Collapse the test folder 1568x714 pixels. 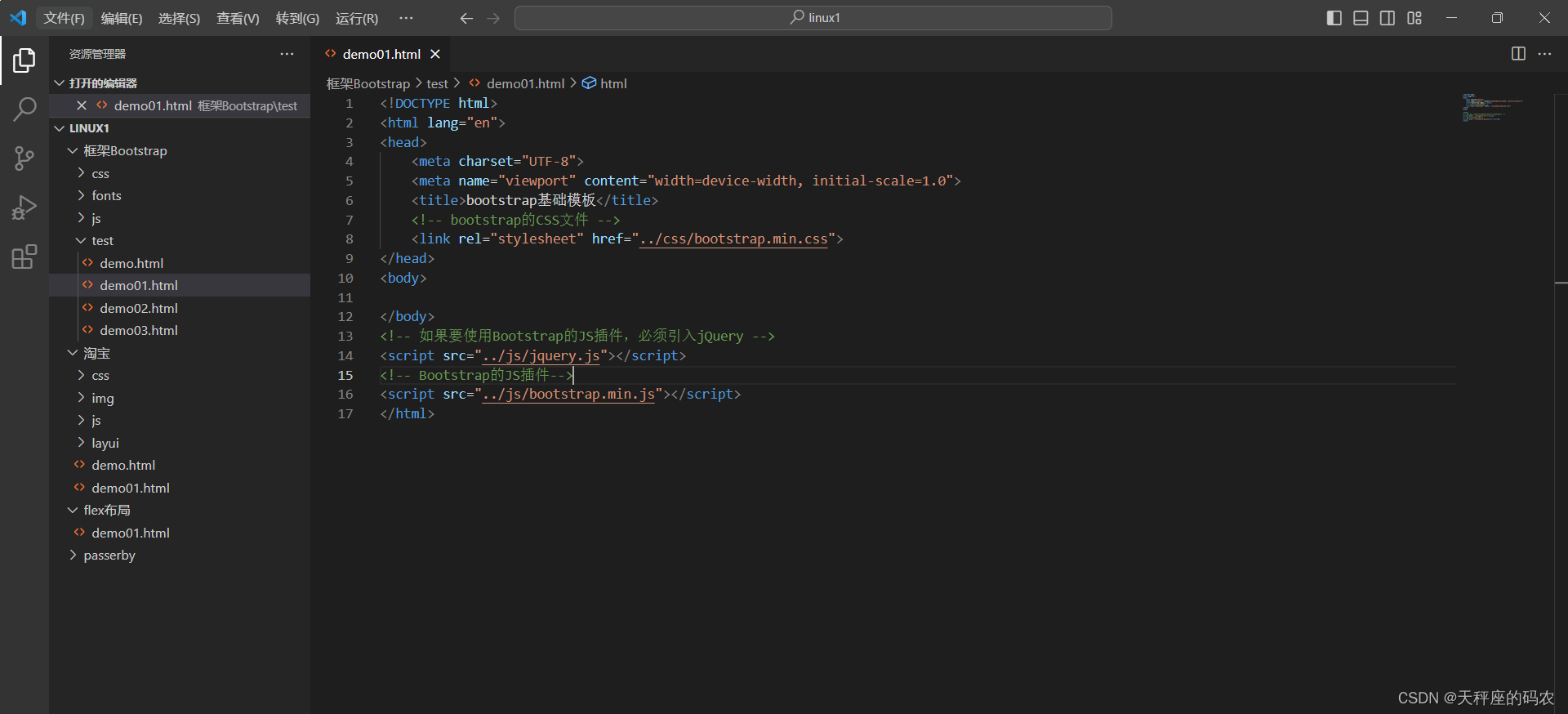click(180, 241)
